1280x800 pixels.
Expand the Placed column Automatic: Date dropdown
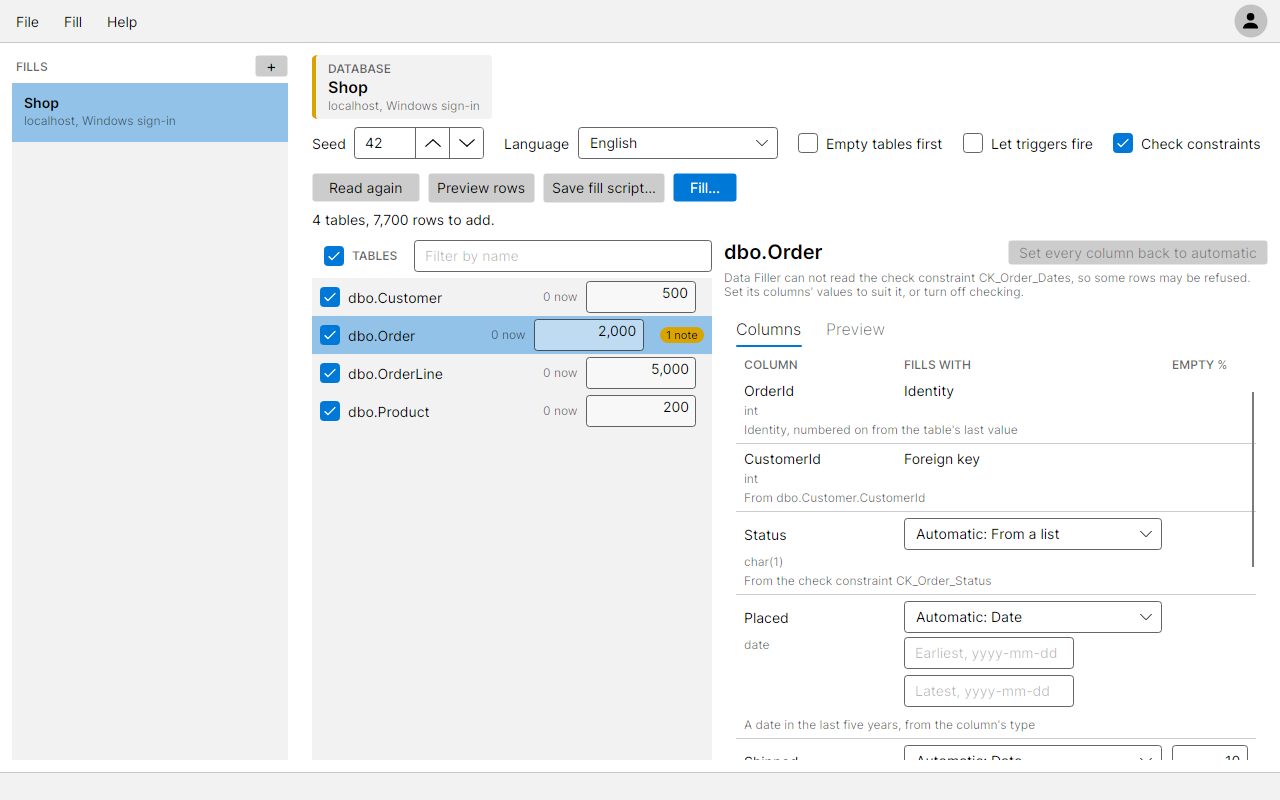1033,617
